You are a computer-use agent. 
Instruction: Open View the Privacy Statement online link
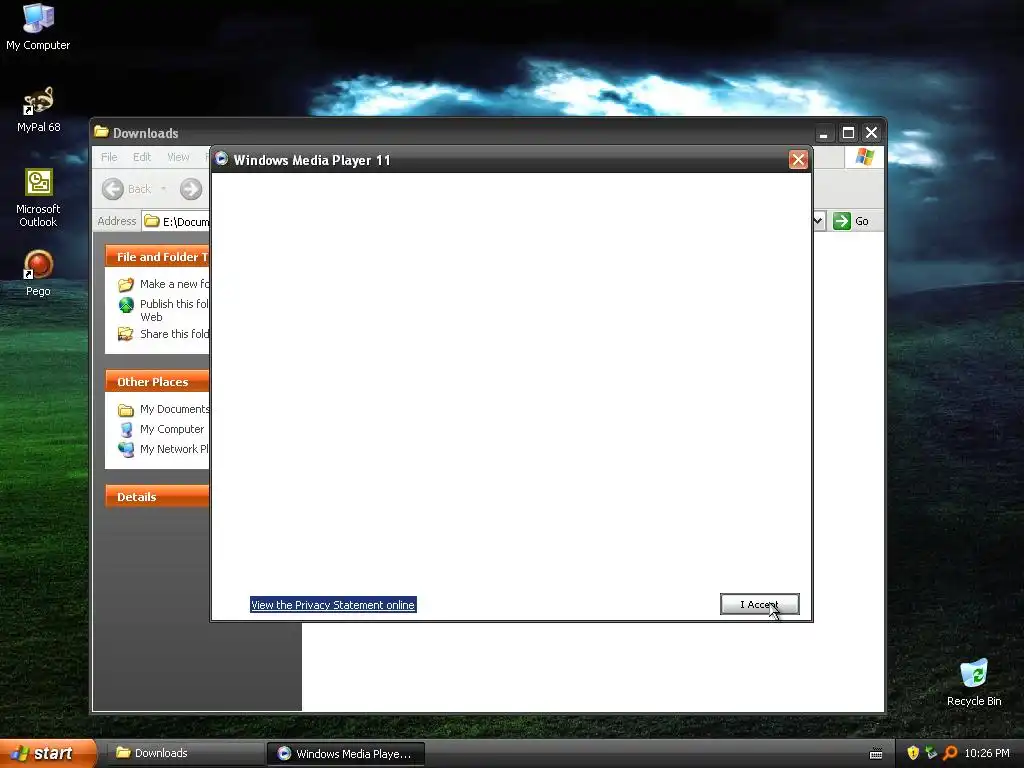tap(333, 605)
